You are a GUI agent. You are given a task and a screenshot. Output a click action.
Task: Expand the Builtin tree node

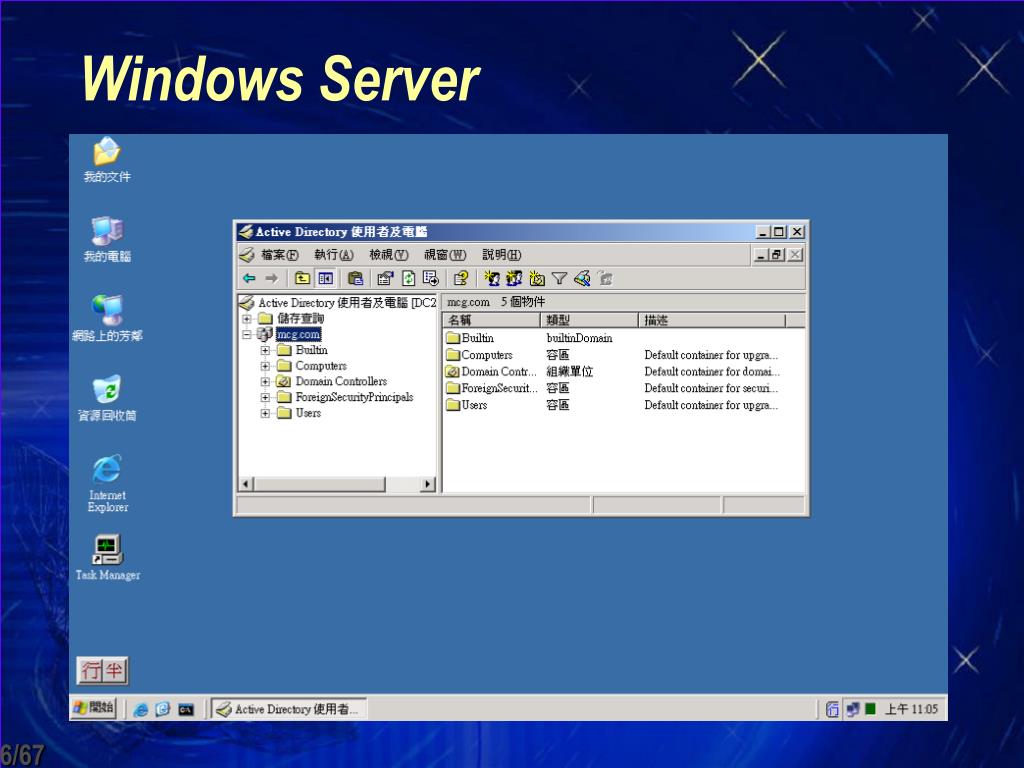265,350
